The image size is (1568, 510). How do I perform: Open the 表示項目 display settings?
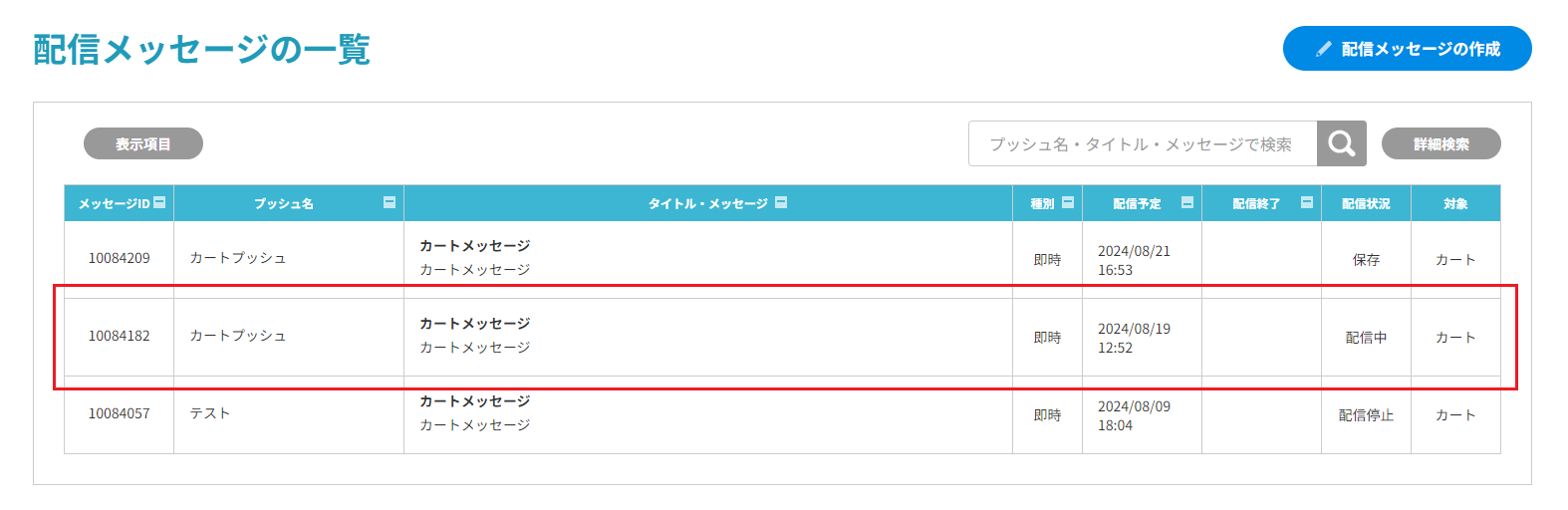coord(143,143)
